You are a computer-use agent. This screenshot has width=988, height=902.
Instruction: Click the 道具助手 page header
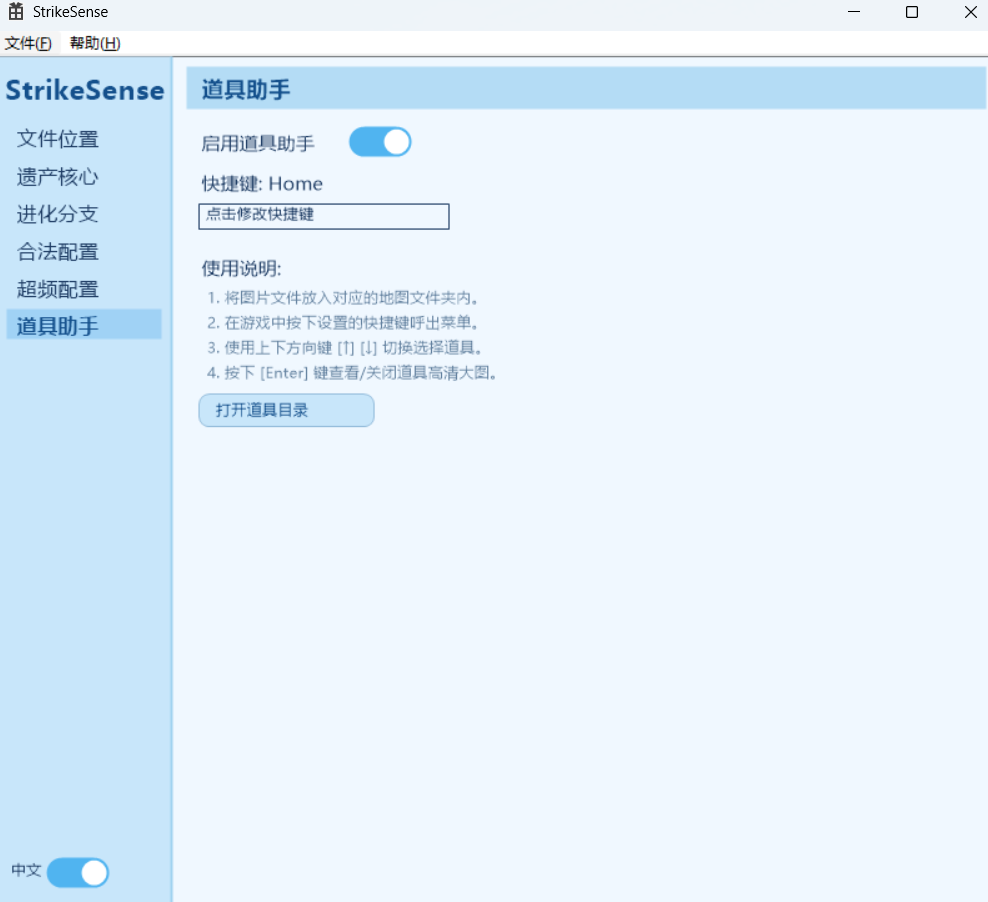(586, 89)
